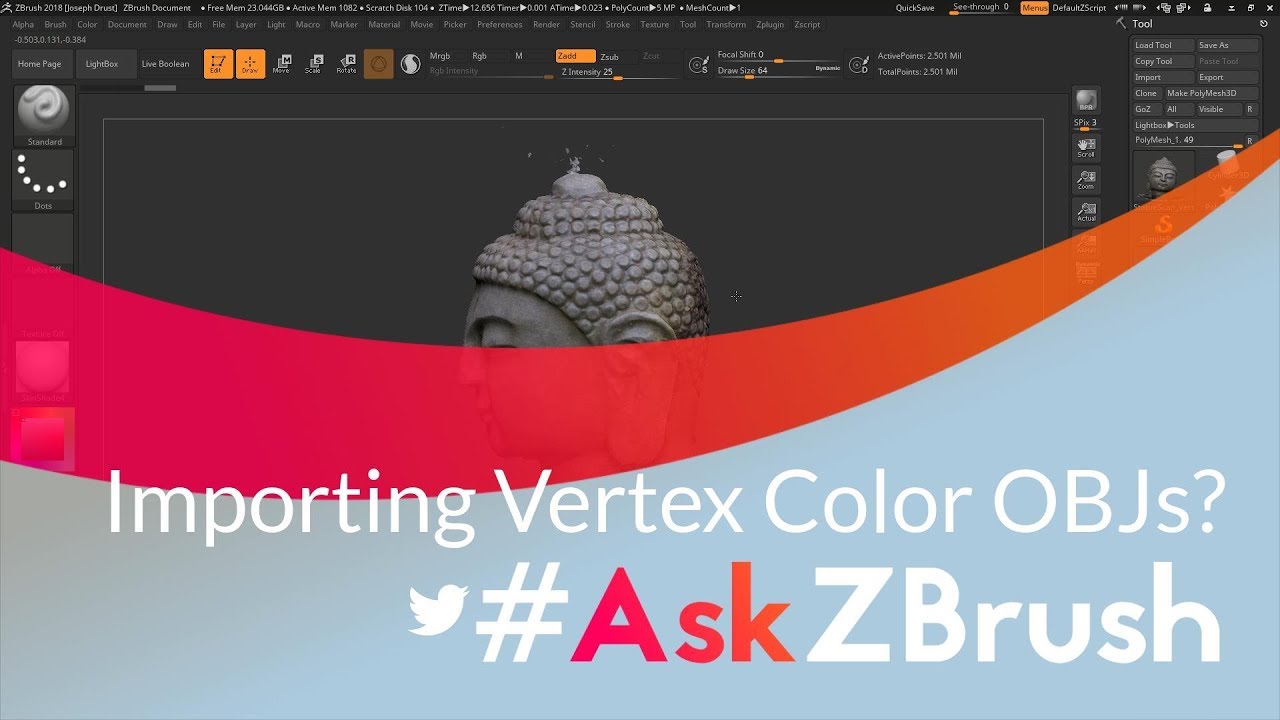The width and height of the screenshot is (1280, 720).
Task: Open the Render menu
Action: point(547,24)
